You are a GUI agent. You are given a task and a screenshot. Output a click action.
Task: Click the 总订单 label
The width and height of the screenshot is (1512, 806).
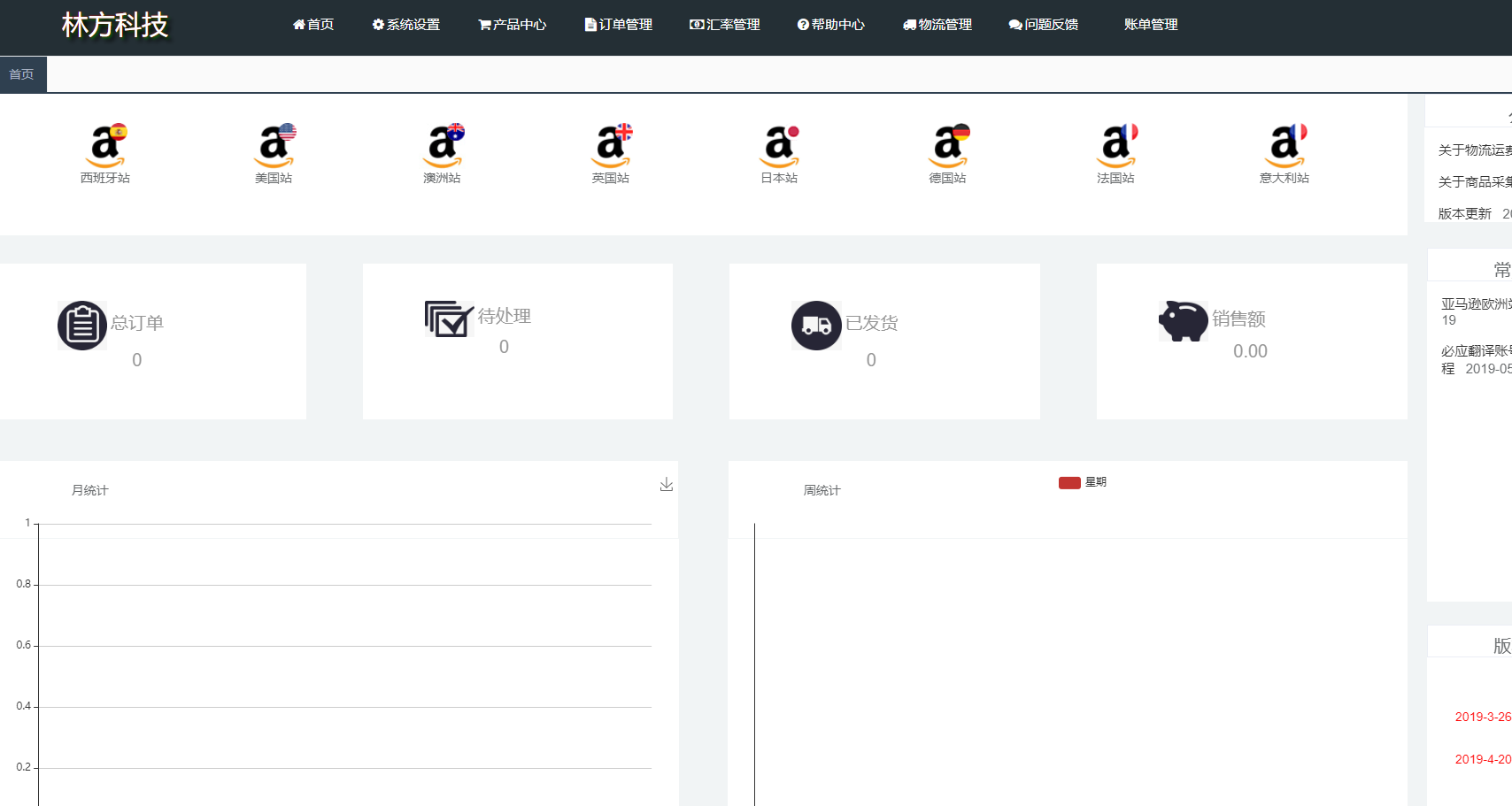point(137,323)
